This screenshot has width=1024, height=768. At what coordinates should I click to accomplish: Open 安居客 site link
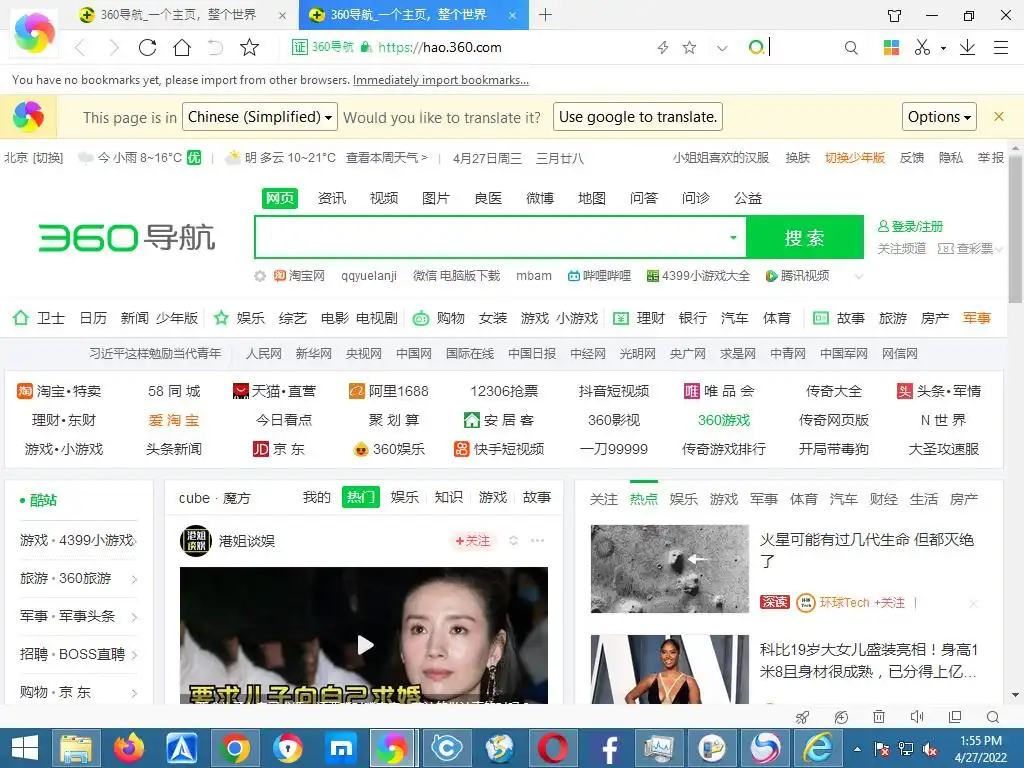[499, 420]
